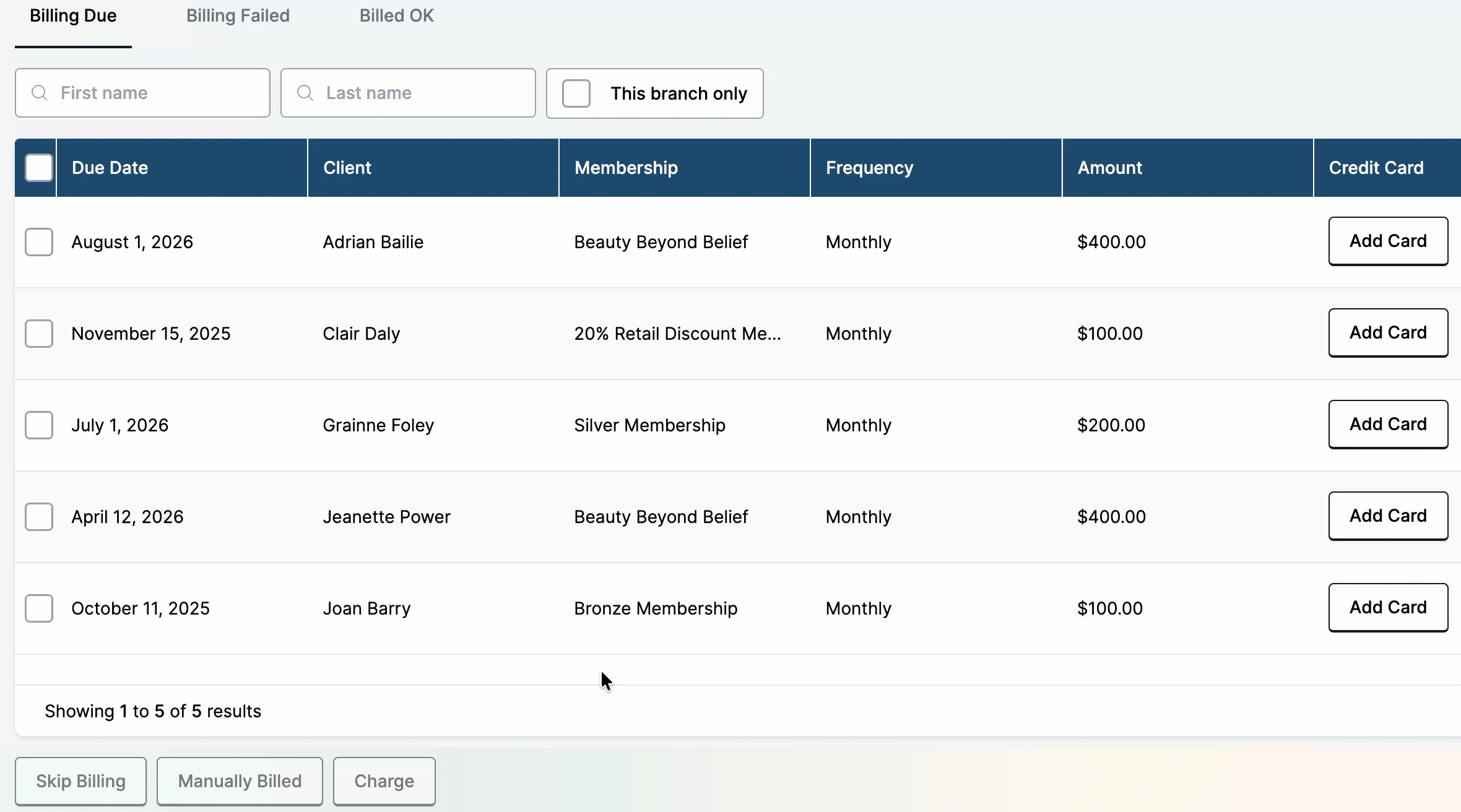Check the select-all checkbox in table header
1461x812 pixels.
coord(39,168)
